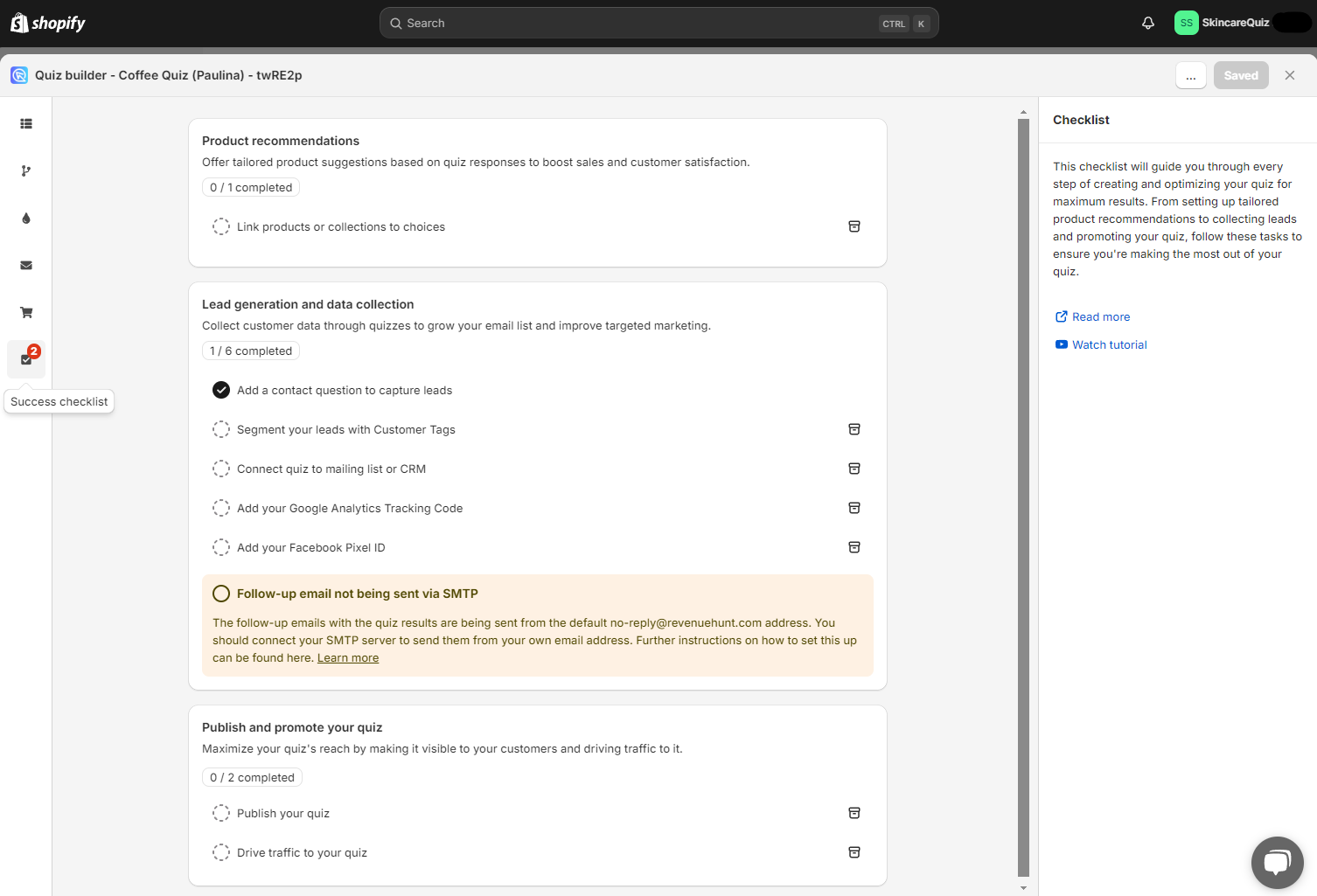Click the Publish and promote your quiz heading
This screenshot has width=1317, height=896.
[292, 727]
